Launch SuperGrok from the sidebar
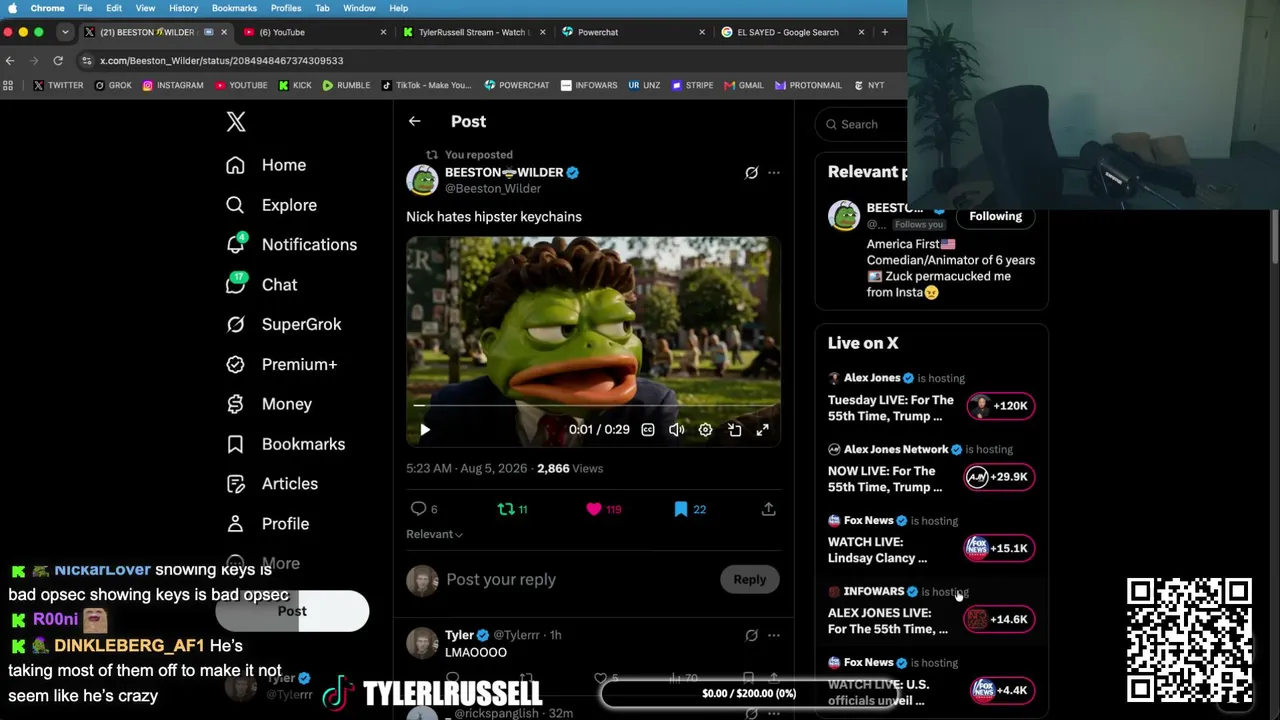This screenshot has width=1280, height=720. (284, 325)
